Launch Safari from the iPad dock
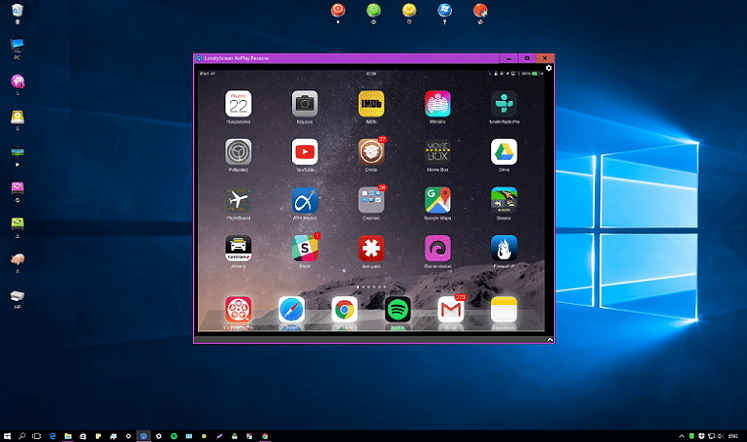 tap(292, 310)
